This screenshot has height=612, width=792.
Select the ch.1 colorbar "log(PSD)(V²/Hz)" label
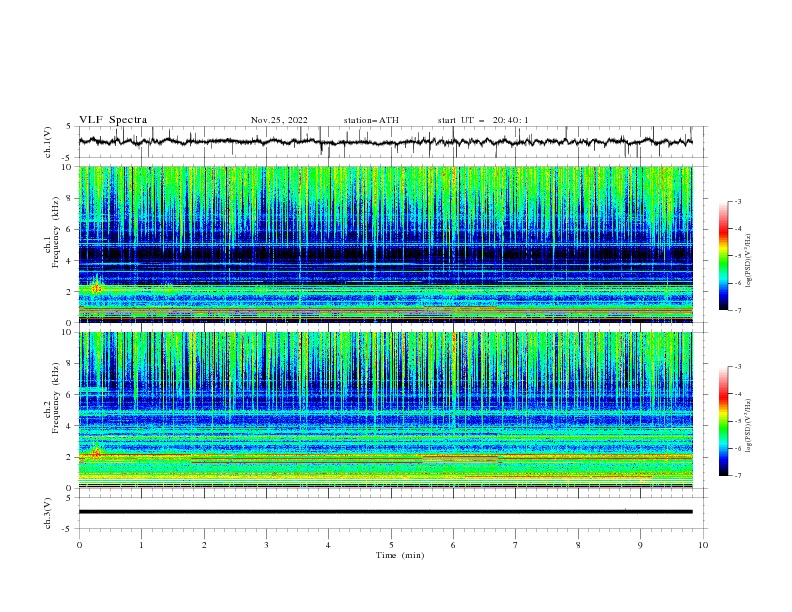748,261
